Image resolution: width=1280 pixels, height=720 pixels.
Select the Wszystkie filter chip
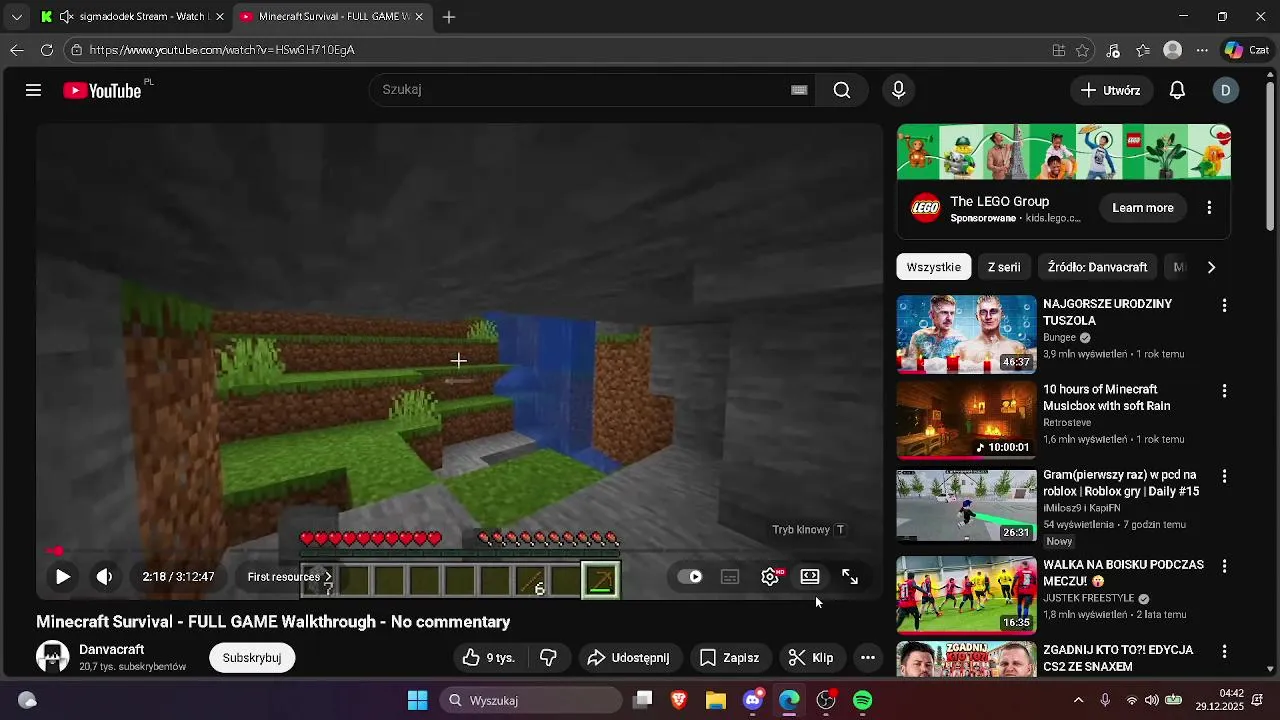click(x=934, y=267)
